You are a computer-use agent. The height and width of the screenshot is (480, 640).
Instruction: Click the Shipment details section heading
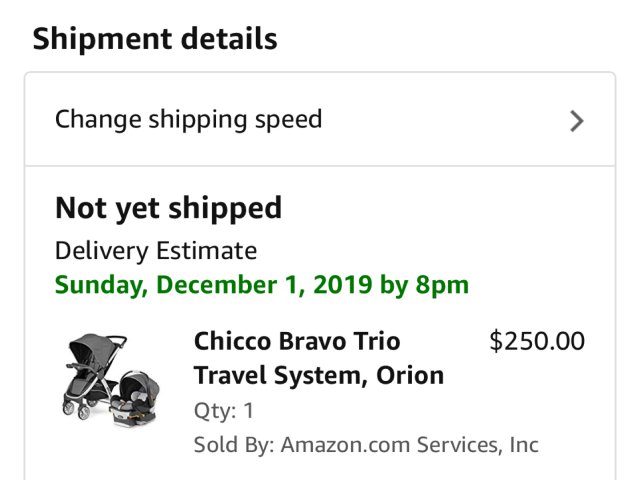pyautogui.click(x=155, y=39)
